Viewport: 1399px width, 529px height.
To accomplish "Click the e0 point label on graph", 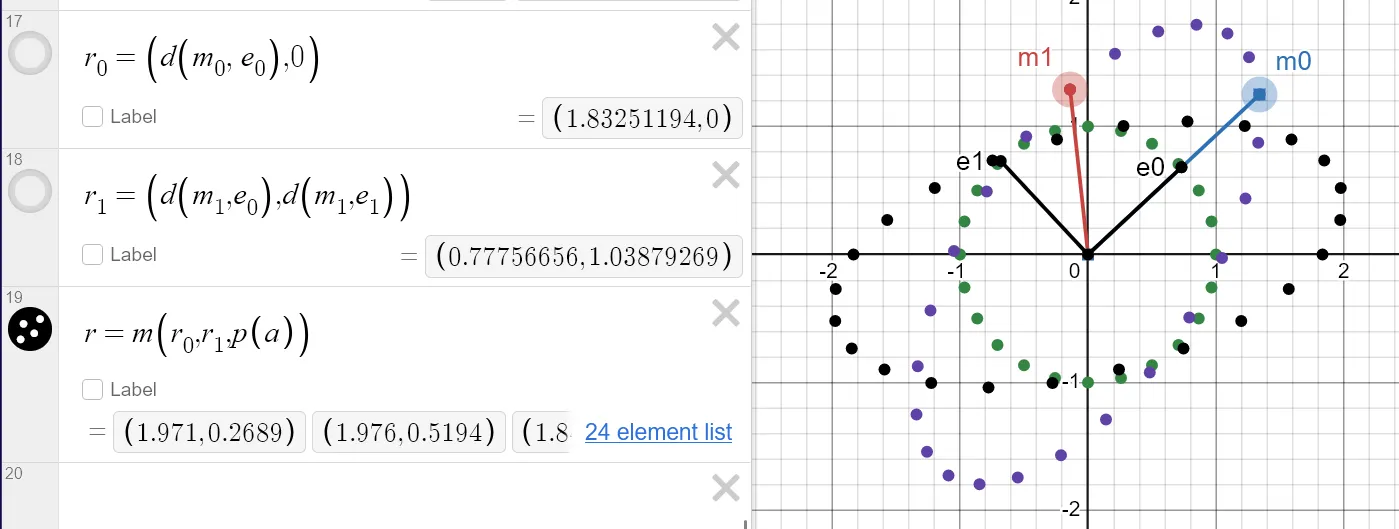I will [x=1150, y=168].
